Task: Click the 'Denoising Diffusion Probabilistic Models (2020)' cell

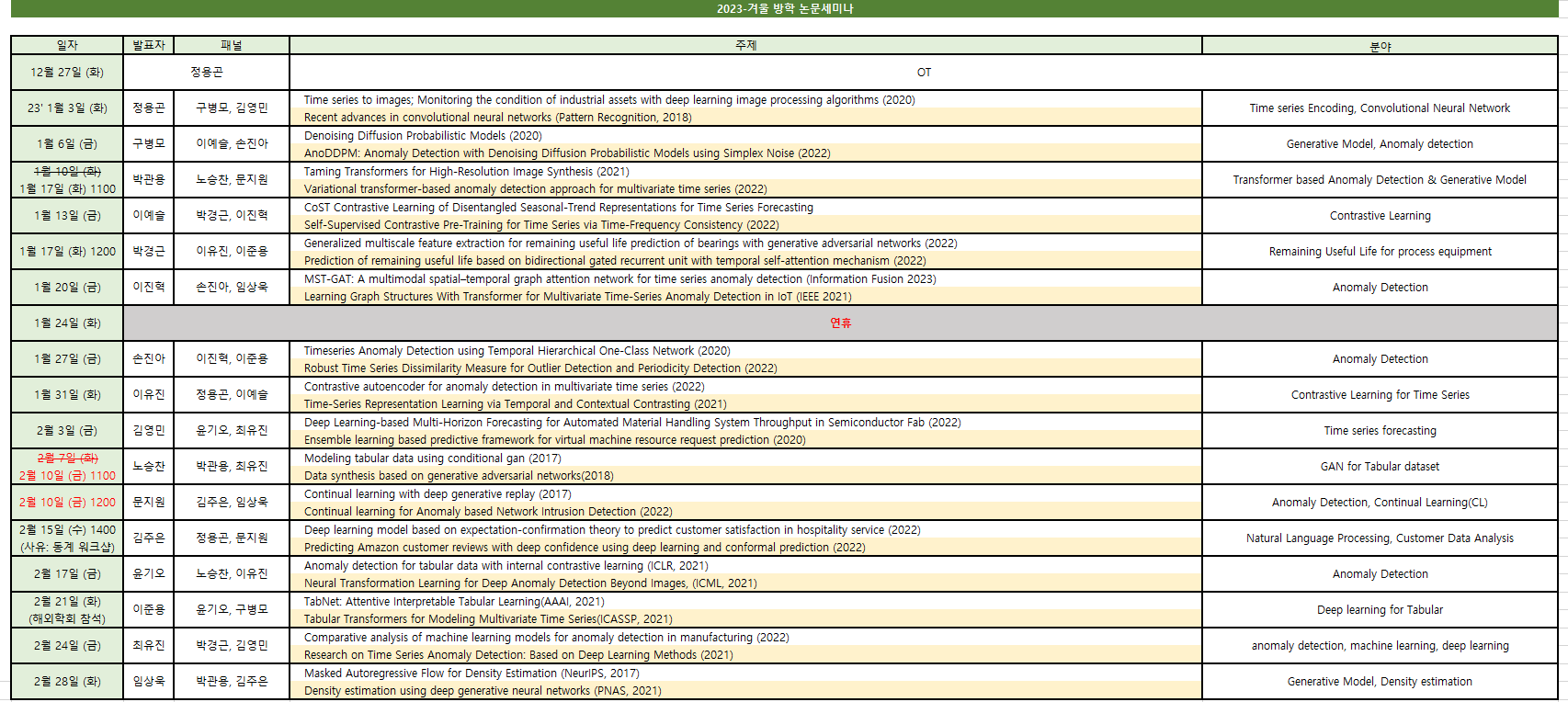Action: click(423, 136)
